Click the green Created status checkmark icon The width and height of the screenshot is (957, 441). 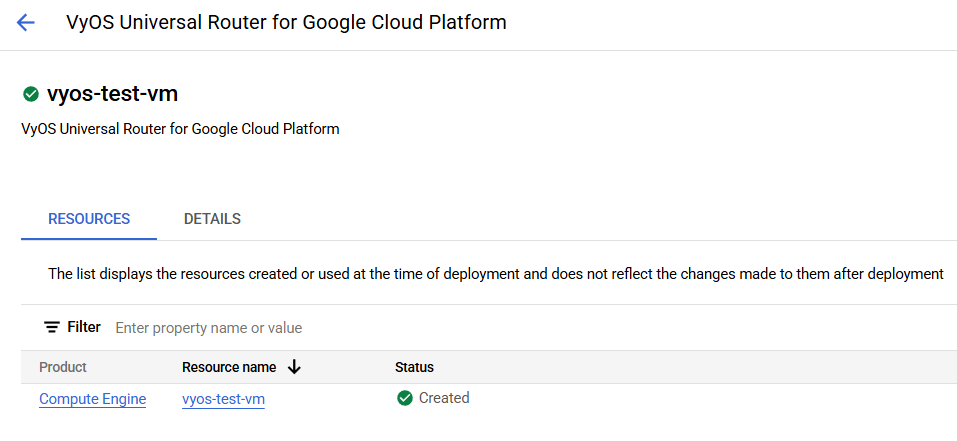pos(405,398)
